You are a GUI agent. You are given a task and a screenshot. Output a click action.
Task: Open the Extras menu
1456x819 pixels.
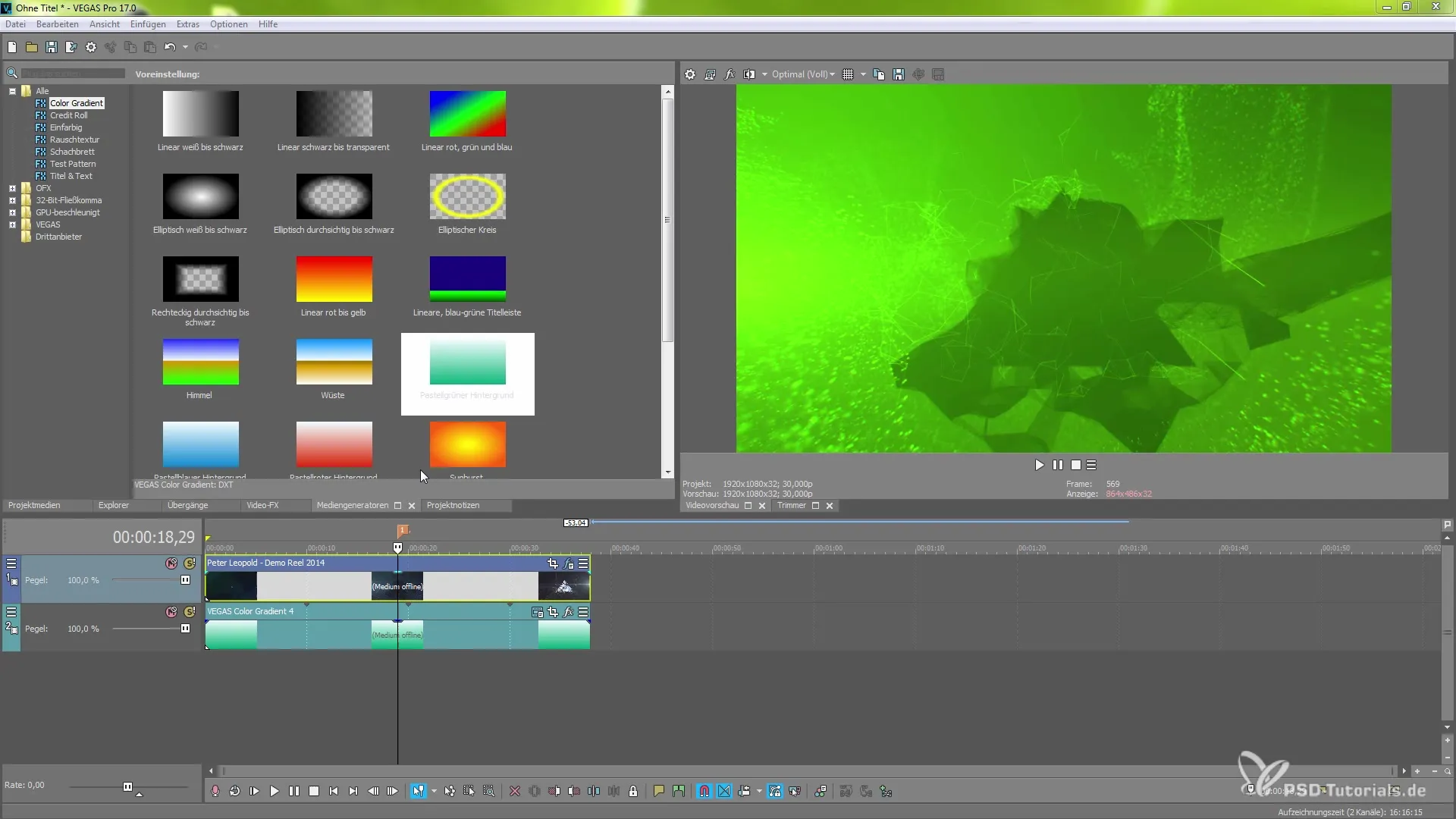point(188,24)
